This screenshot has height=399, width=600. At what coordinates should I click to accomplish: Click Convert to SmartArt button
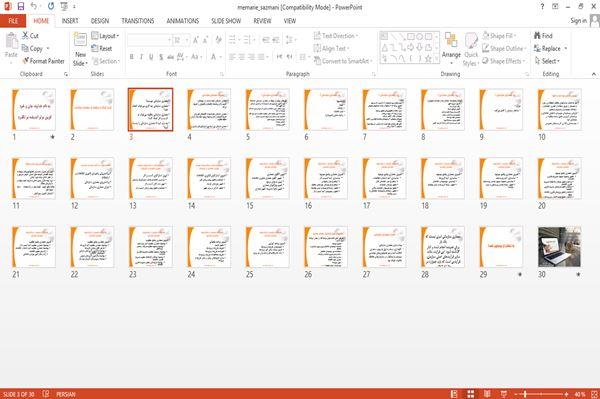pos(342,61)
